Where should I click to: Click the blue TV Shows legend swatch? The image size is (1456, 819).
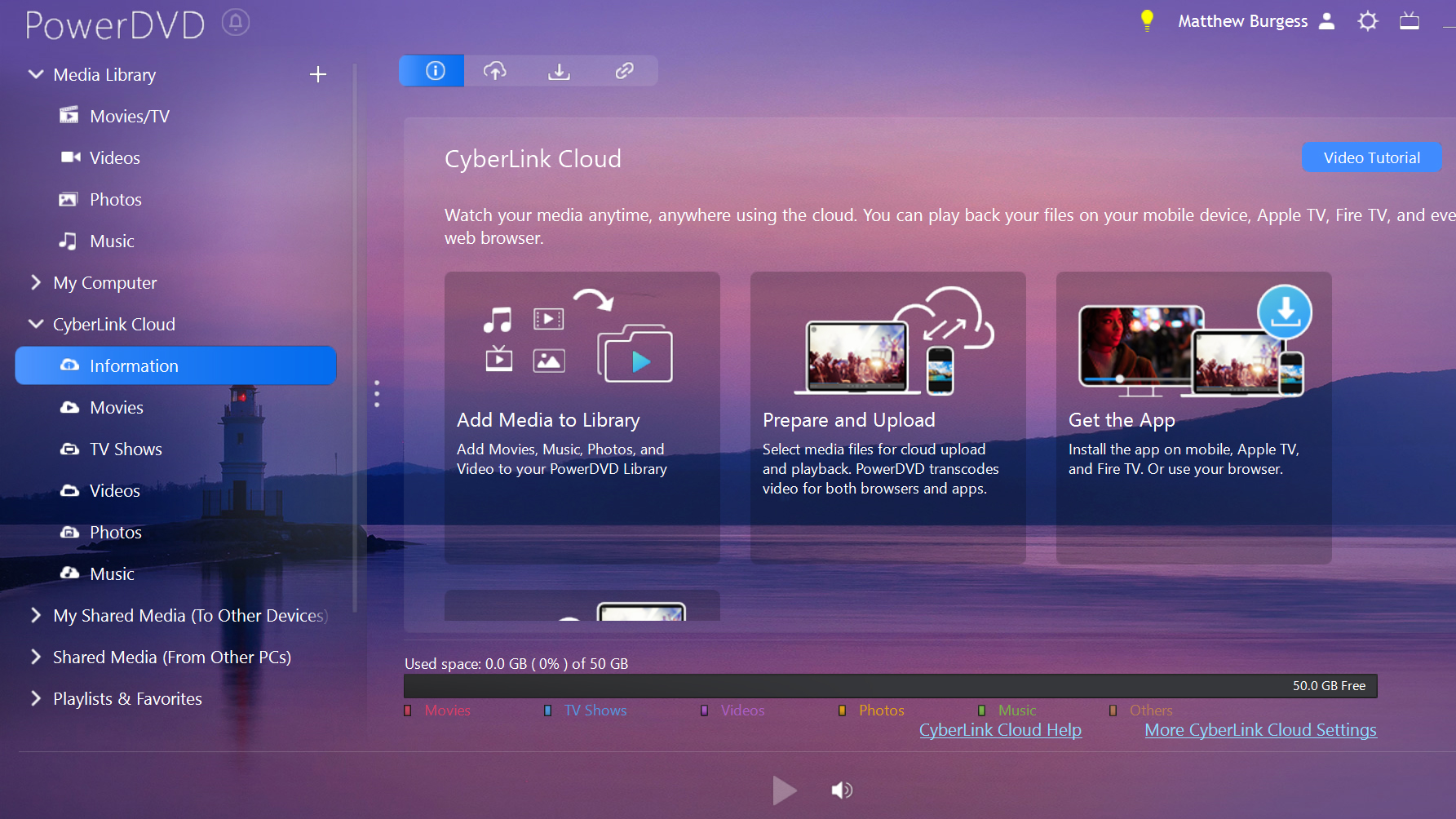click(548, 711)
